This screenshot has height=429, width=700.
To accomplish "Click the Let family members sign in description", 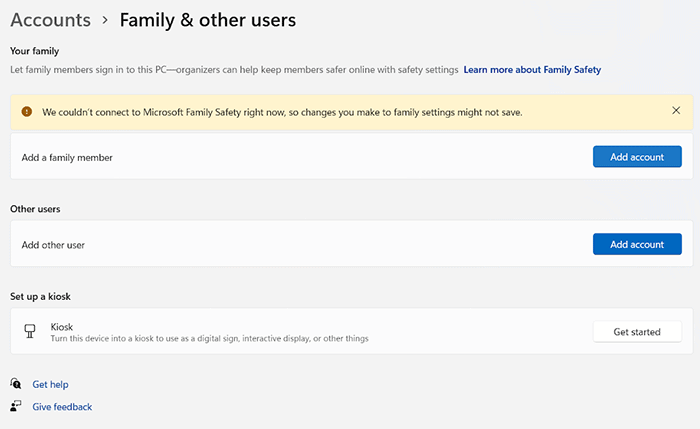I will 234,70.
